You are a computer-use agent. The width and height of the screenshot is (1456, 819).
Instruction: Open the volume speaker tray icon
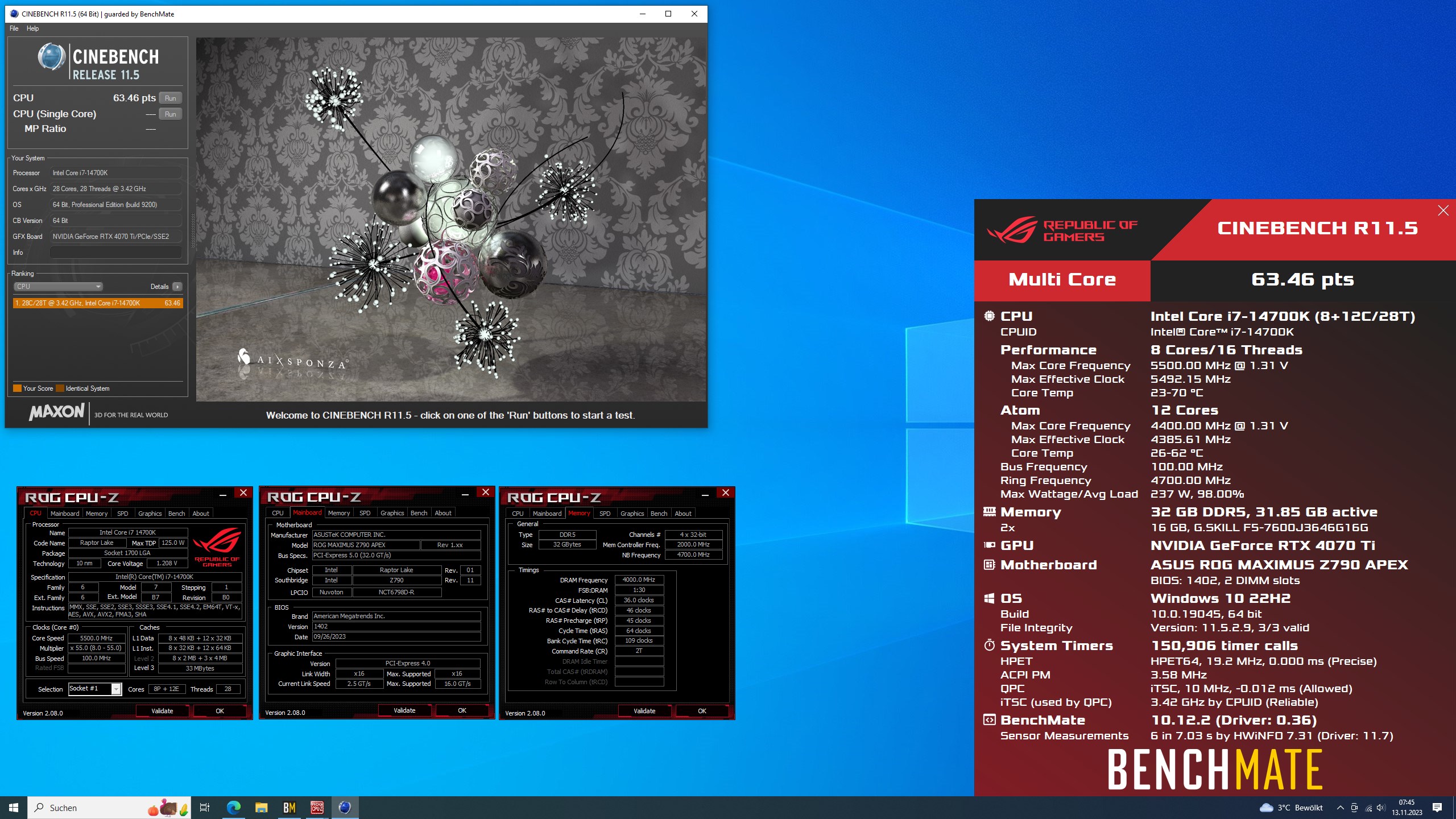point(1381,808)
